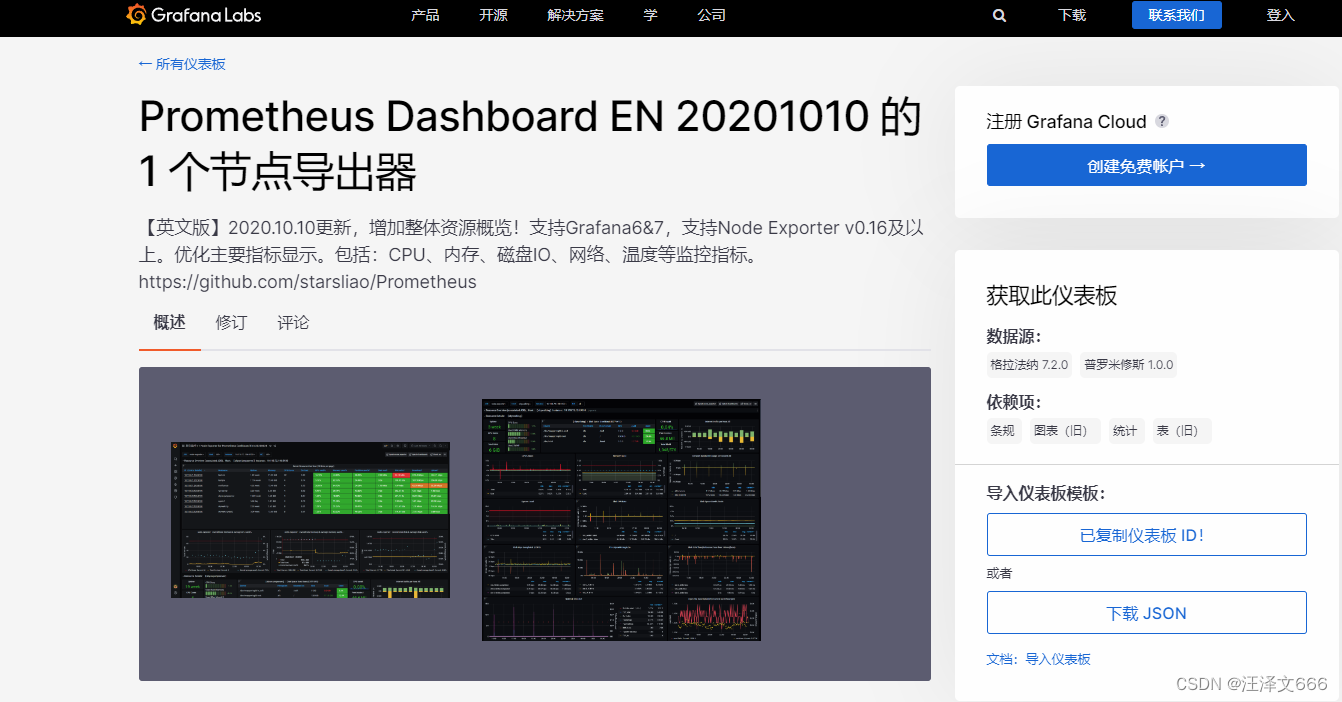
Task: Select the 条规 dependency tag
Action: [1003, 431]
